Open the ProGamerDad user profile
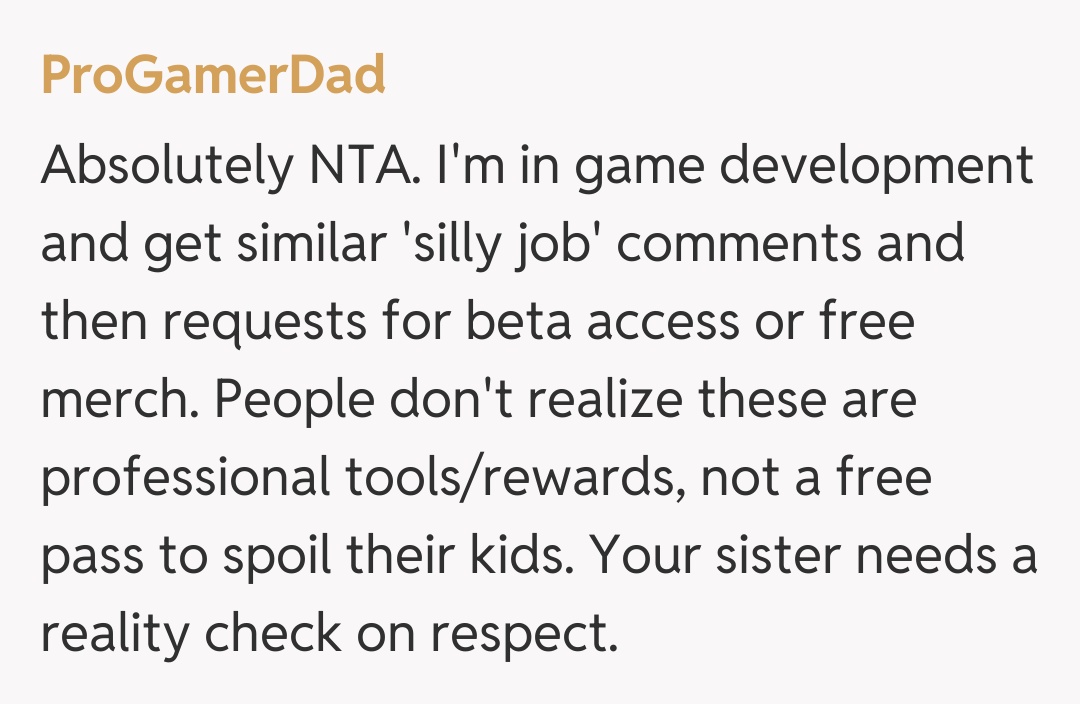The height and width of the screenshot is (704, 1080). click(212, 76)
